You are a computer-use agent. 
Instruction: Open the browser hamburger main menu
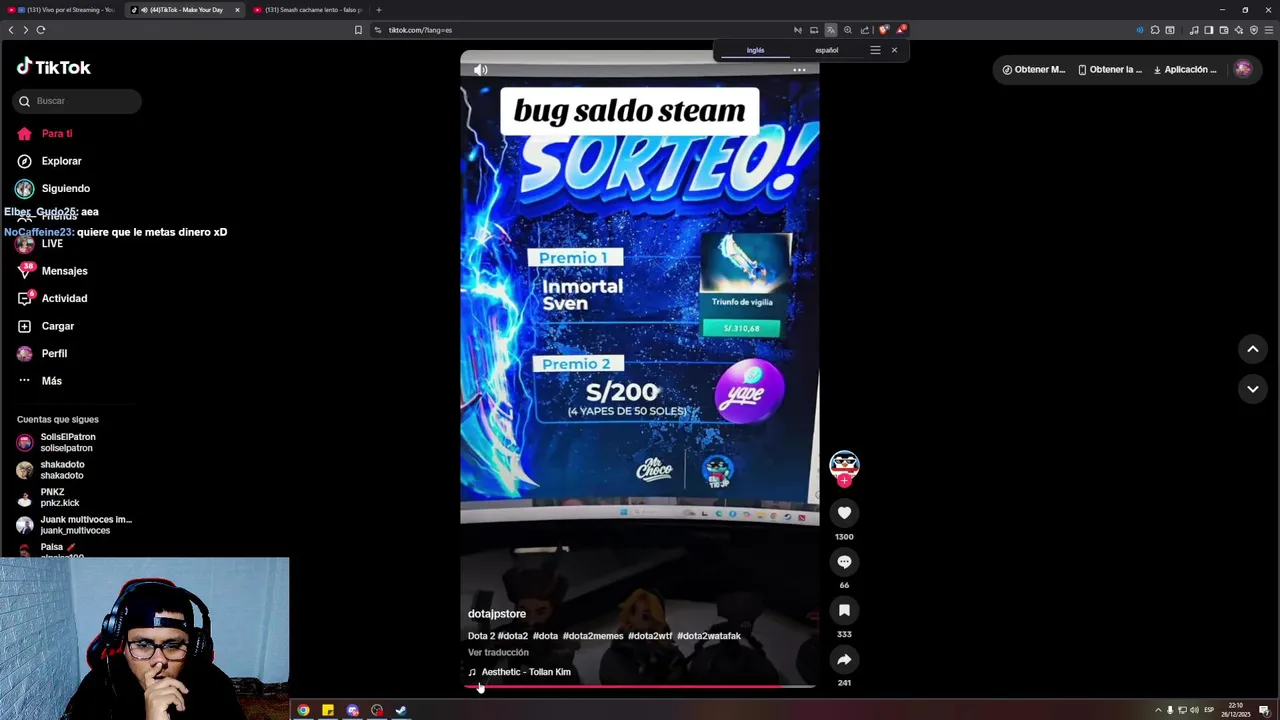click(x=1268, y=30)
